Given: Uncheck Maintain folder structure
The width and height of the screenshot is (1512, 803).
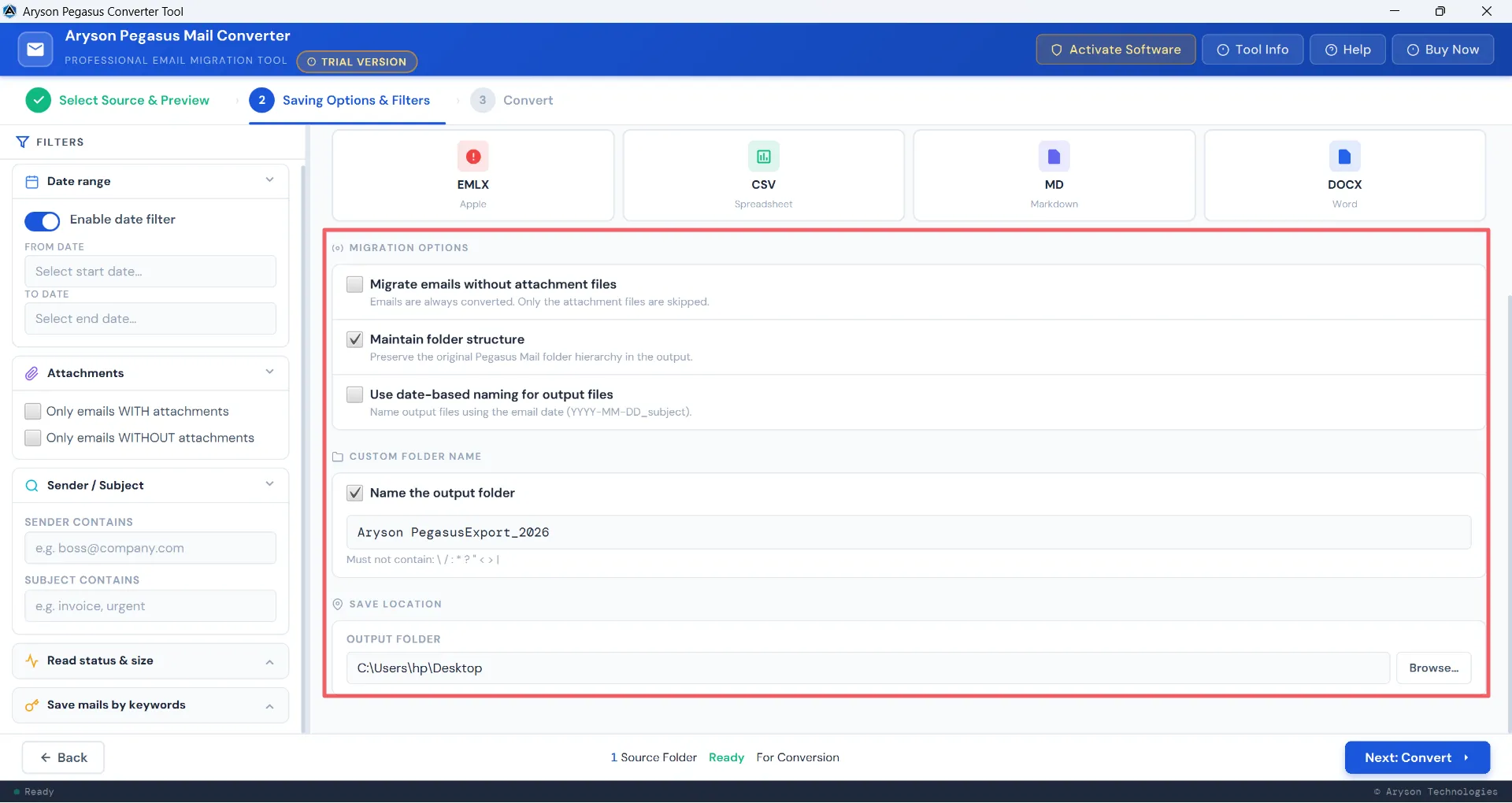Looking at the screenshot, I should 355,339.
